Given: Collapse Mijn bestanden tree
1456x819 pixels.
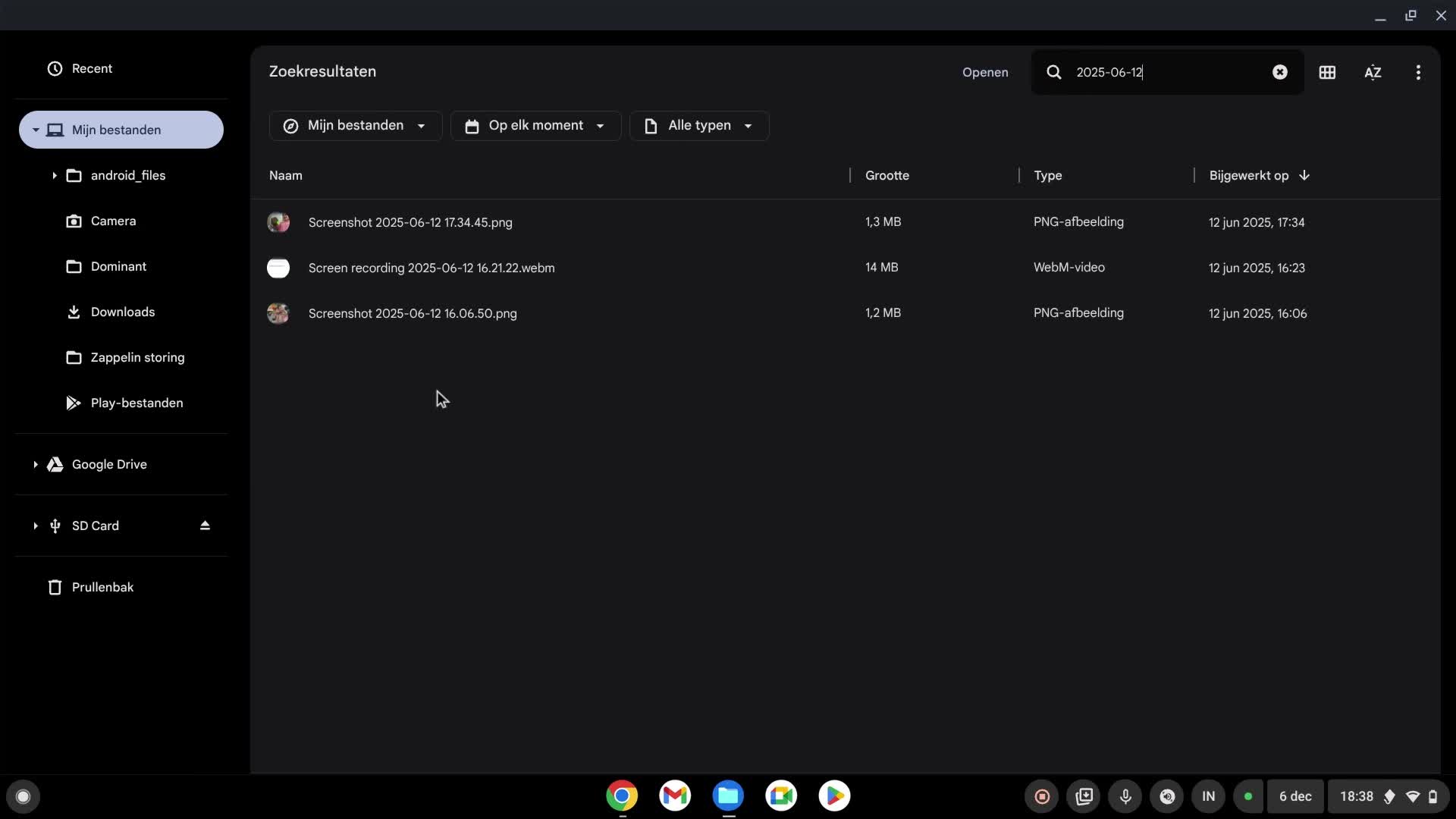Looking at the screenshot, I should [35, 130].
